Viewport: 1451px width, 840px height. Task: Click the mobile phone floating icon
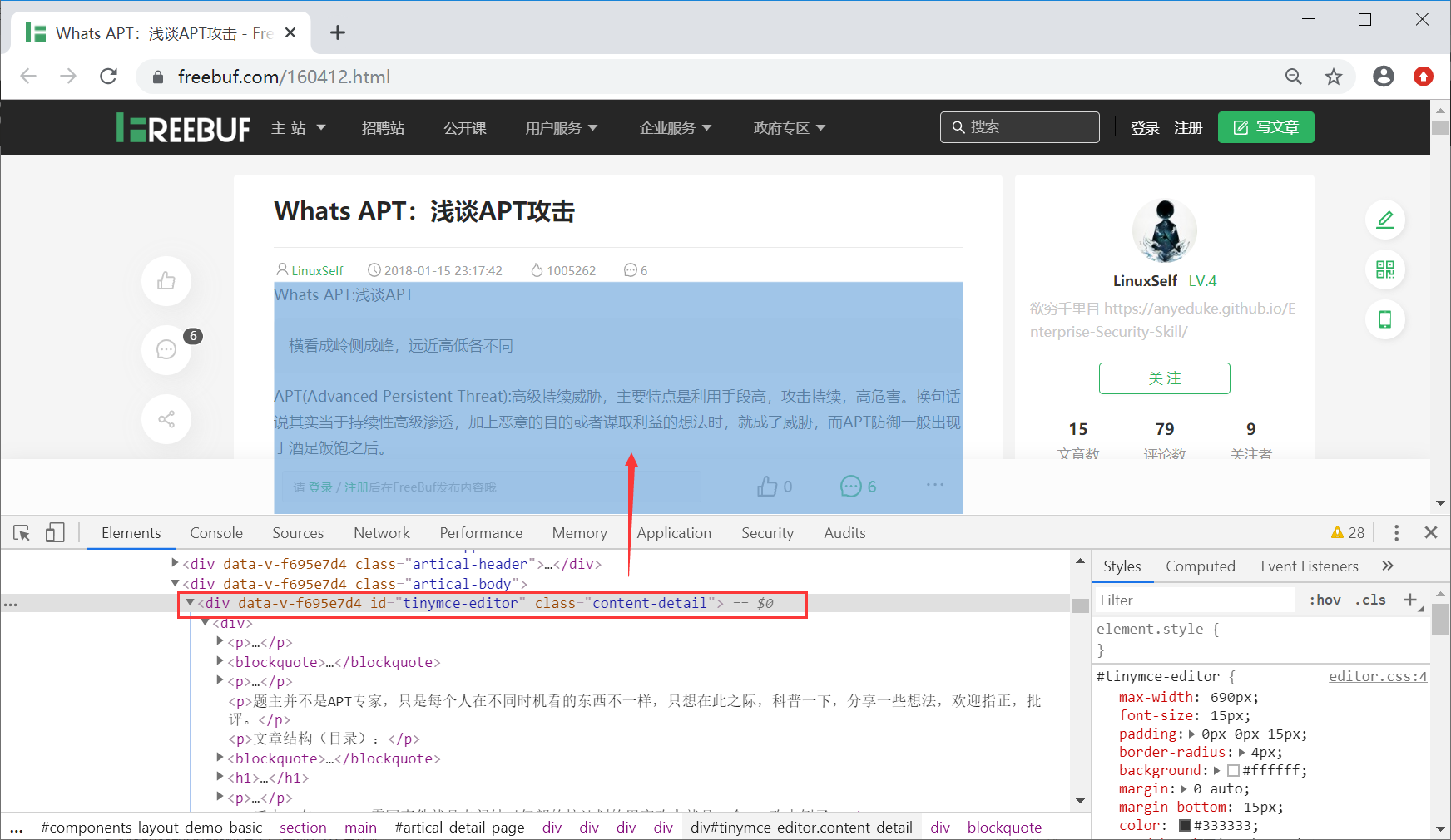[x=1385, y=319]
